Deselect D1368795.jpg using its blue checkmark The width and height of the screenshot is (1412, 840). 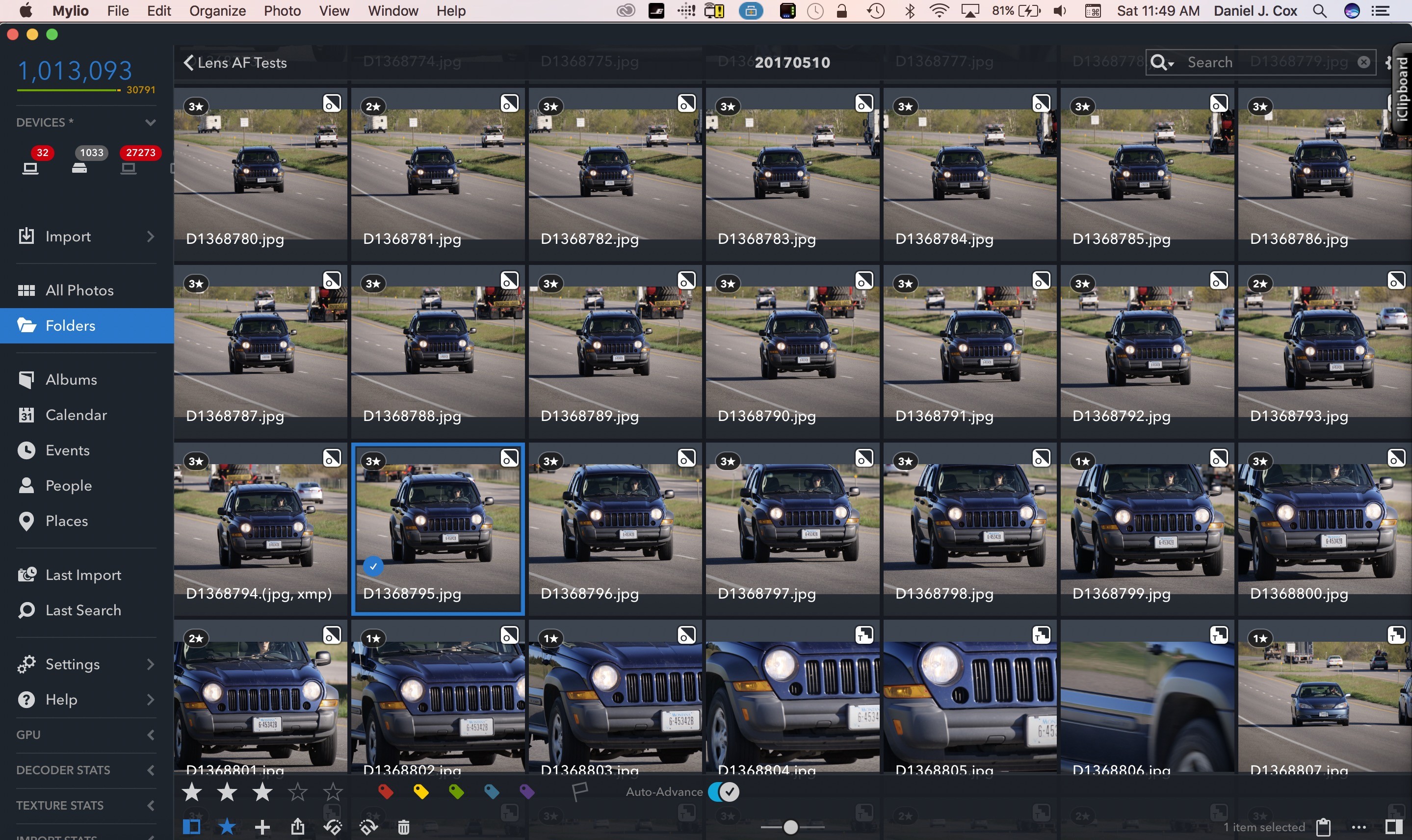pyautogui.click(x=373, y=566)
